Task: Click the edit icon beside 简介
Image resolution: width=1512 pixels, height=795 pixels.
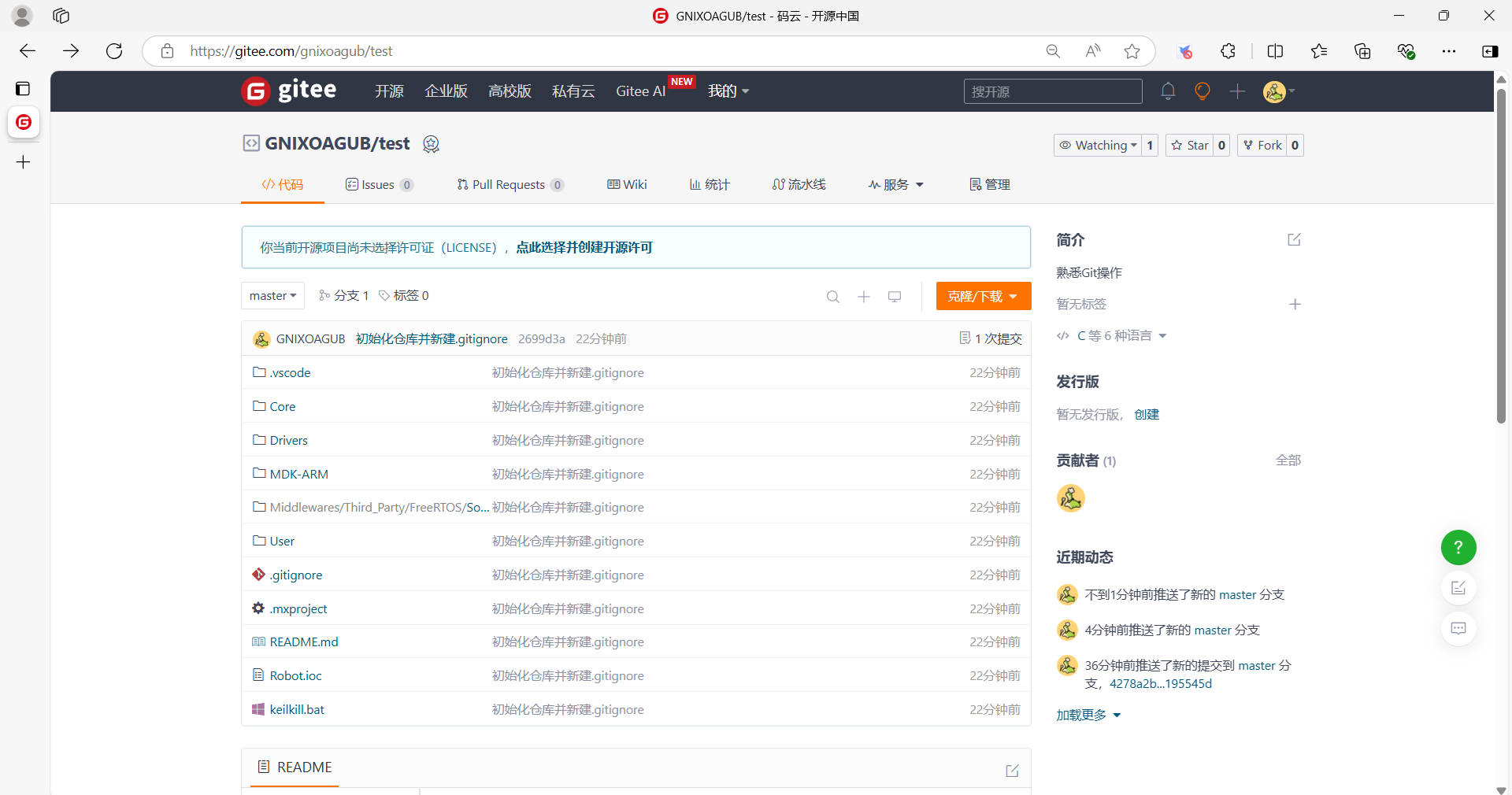Action: click(1294, 239)
